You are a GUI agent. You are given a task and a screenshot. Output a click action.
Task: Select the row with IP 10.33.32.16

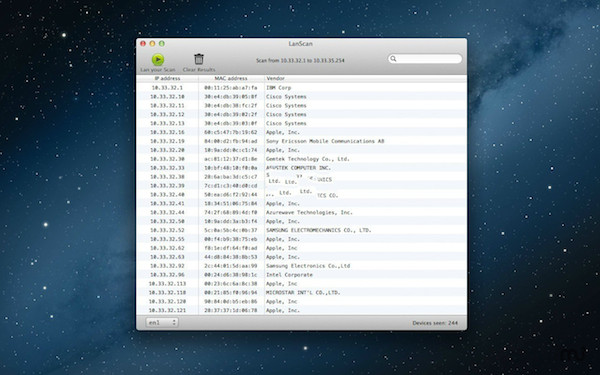(x=302, y=132)
